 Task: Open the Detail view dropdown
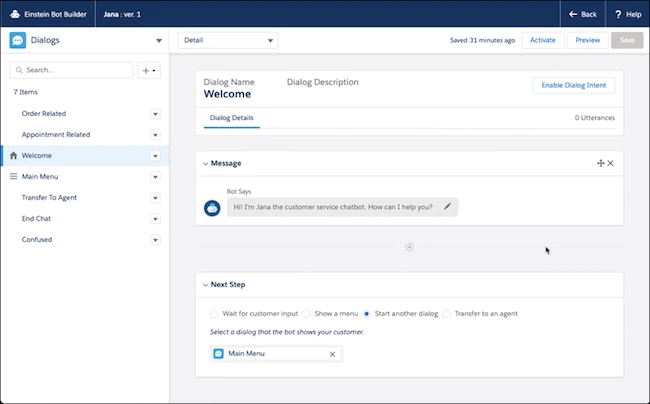point(228,40)
